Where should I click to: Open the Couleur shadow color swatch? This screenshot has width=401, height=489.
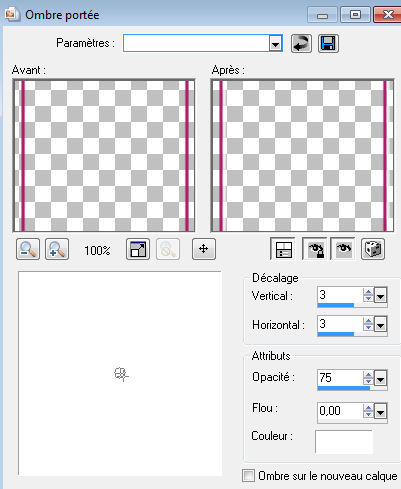coord(344,441)
